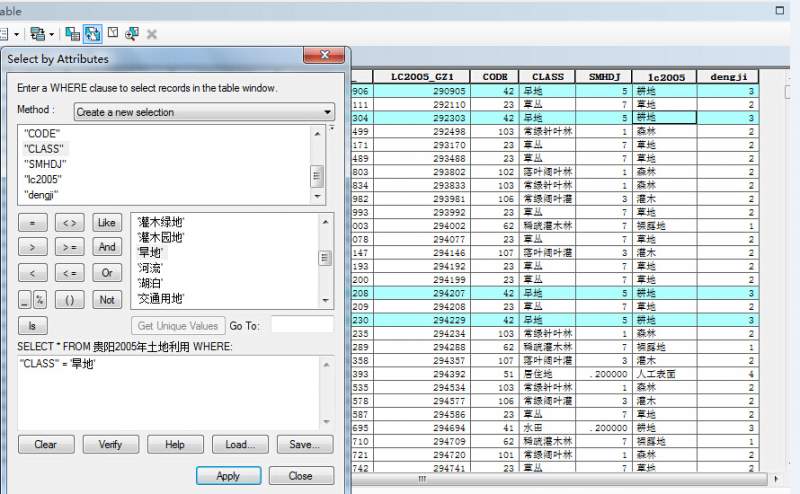
Task: Expand the Table Options dropdown arrow
Action: click(17, 35)
